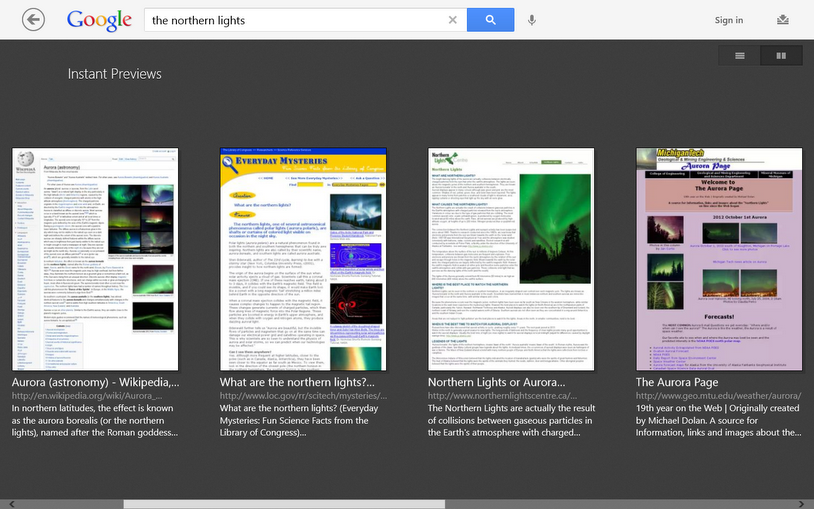Click the Google logo
Screen dimensions: 814x509
[99, 20]
